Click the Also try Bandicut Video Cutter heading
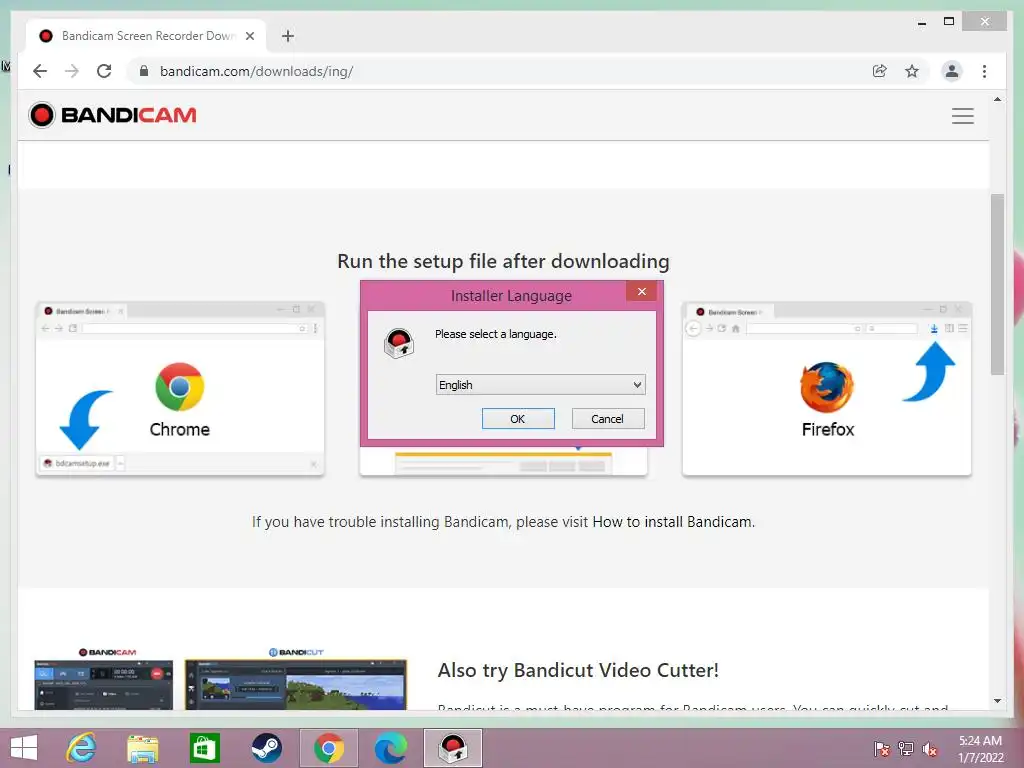 pos(578,670)
